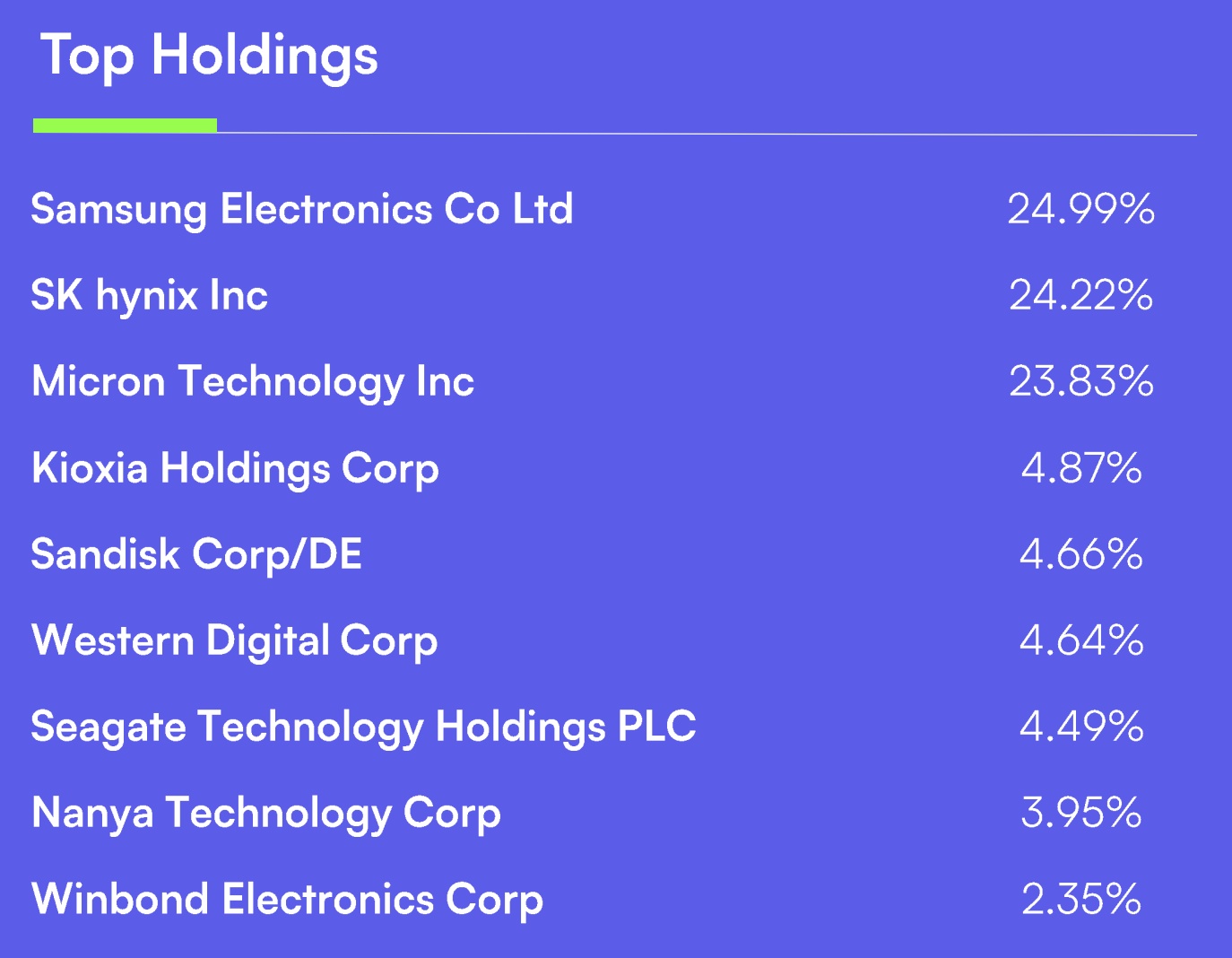Open Micron Technology Inc holding
The image size is (1232, 958).
point(253,381)
